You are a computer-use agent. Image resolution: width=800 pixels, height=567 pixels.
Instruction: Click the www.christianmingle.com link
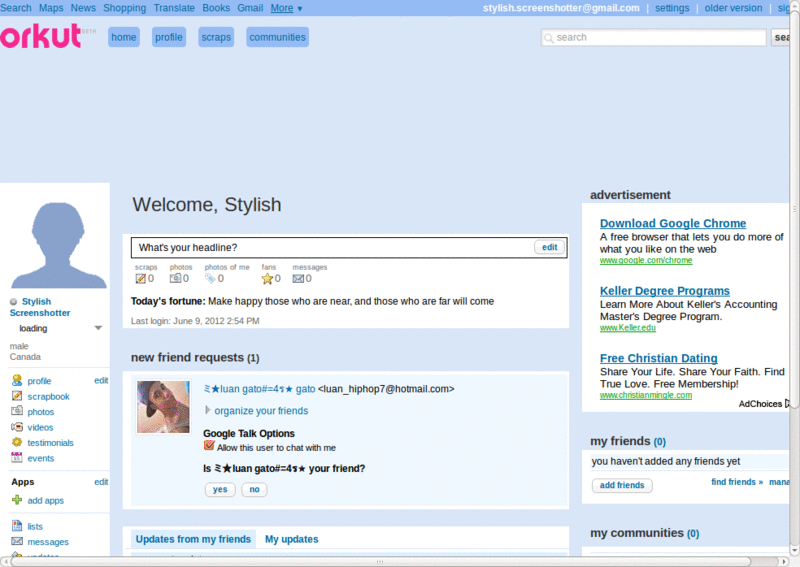tap(646, 395)
